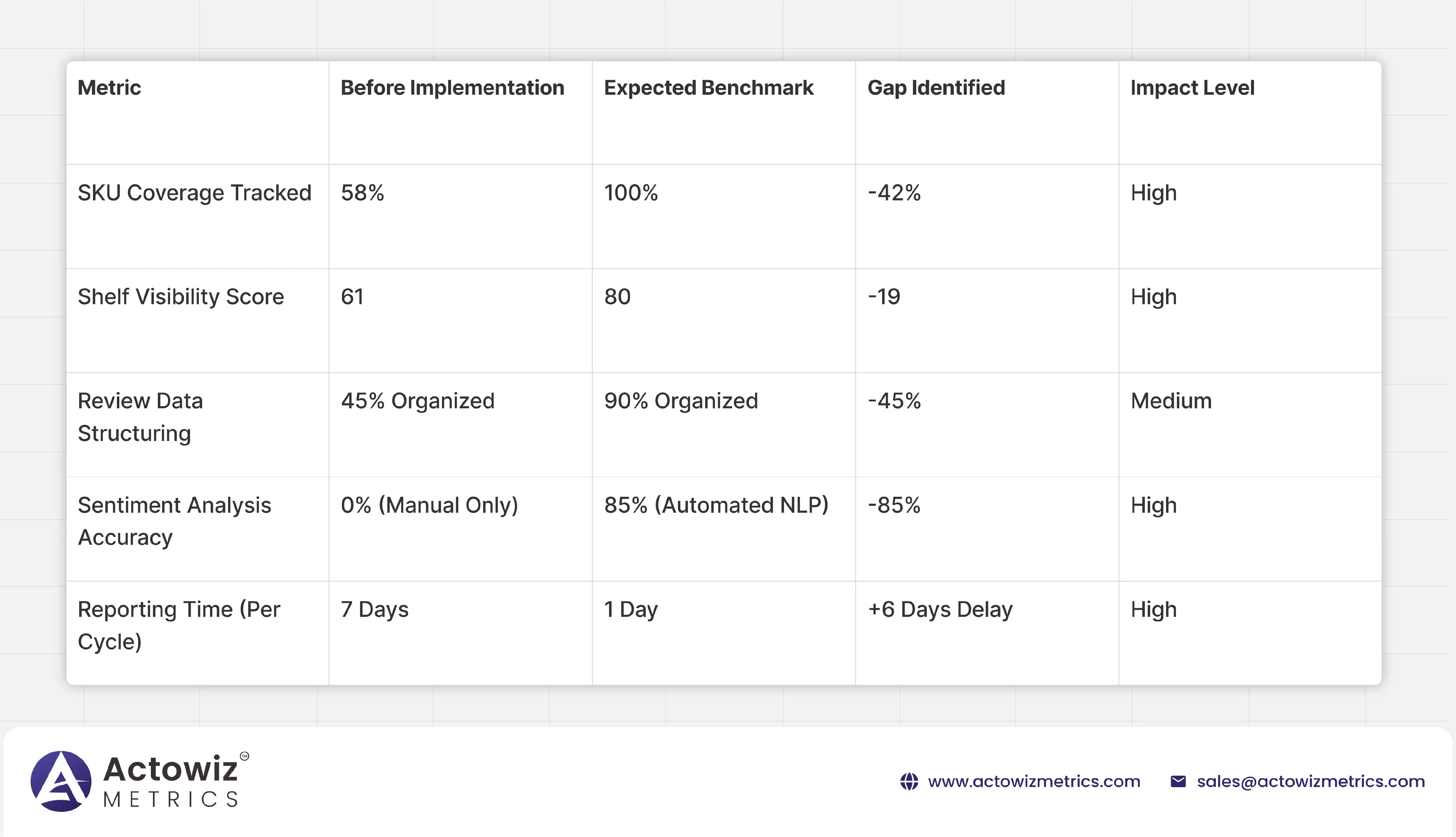Screen dimensions: 1456x837
Task: Select the Metric column header
Action: click(x=109, y=88)
